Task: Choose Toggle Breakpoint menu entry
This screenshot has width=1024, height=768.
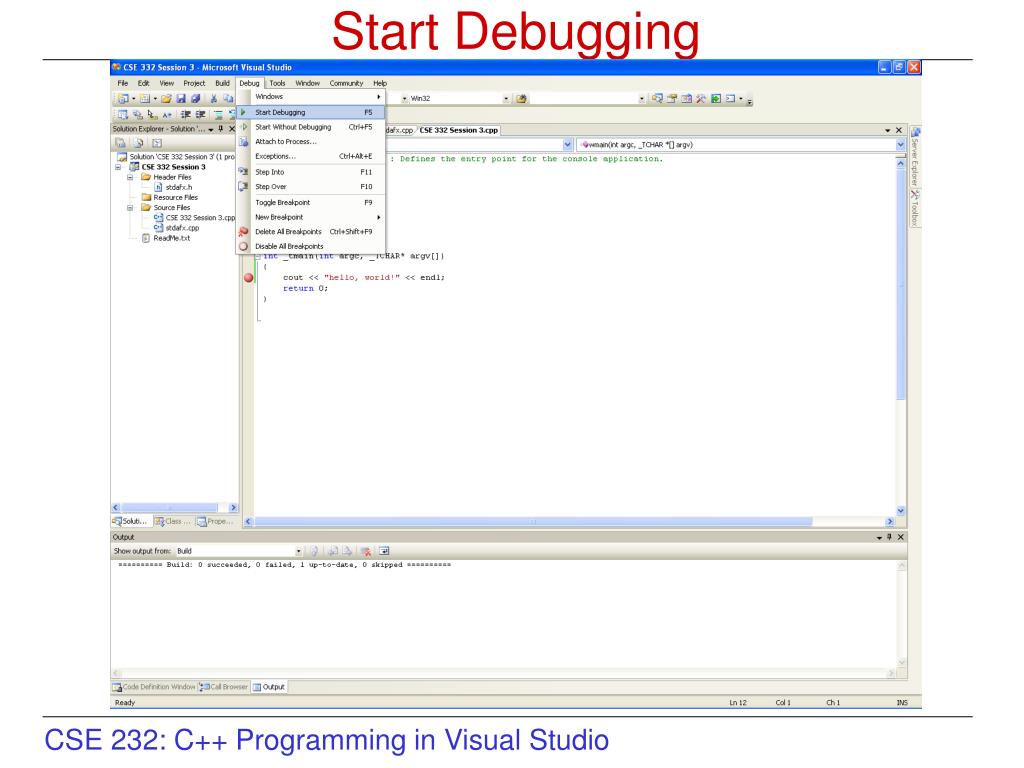Action: pyautogui.click(x=311, y=202)
